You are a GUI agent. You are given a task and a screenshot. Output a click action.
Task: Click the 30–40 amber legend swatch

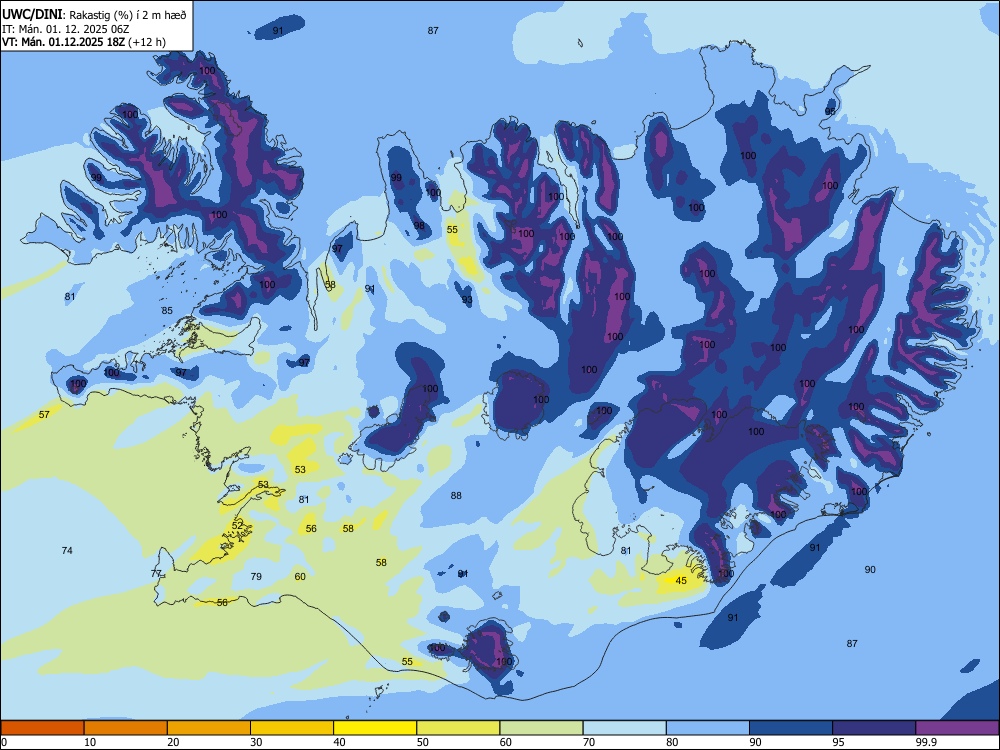coord(292,728)
